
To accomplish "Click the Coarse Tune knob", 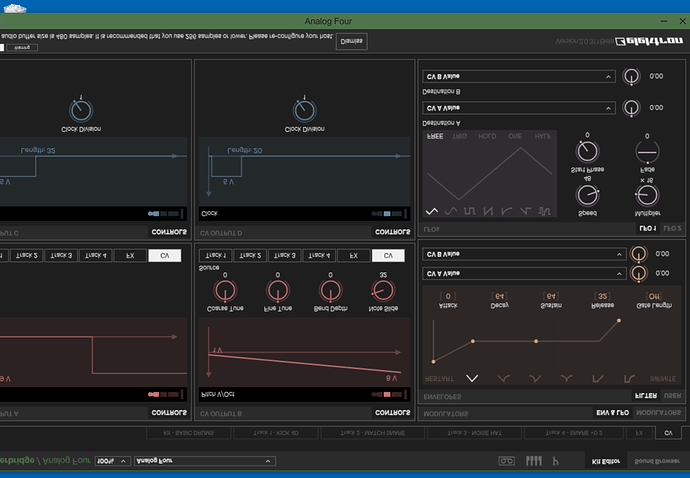I will (225, 291).
